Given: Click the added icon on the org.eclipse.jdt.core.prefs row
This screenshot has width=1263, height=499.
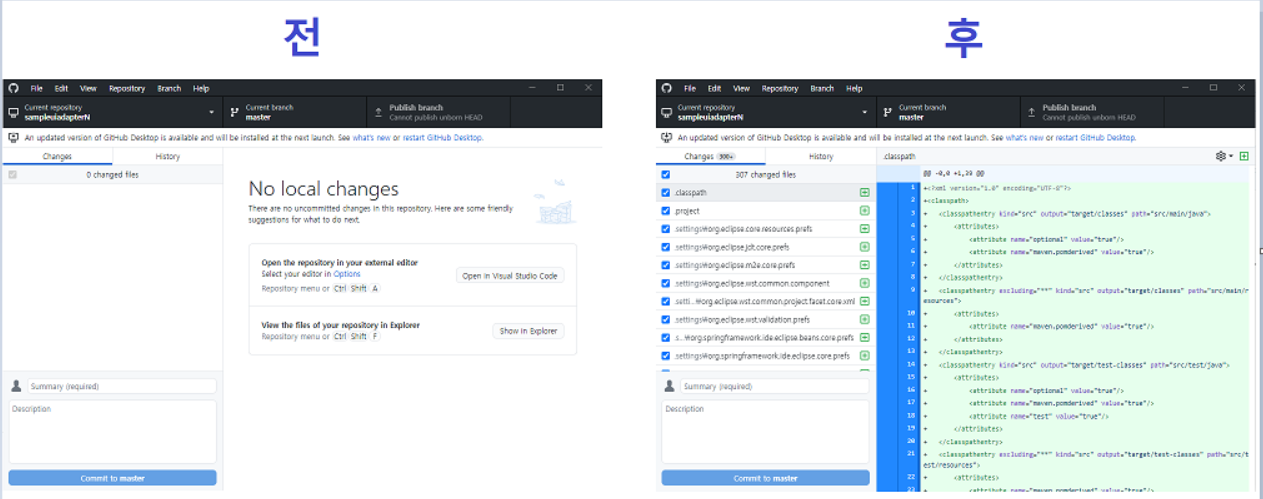Looking at the screenshot, I should point(864,247).
